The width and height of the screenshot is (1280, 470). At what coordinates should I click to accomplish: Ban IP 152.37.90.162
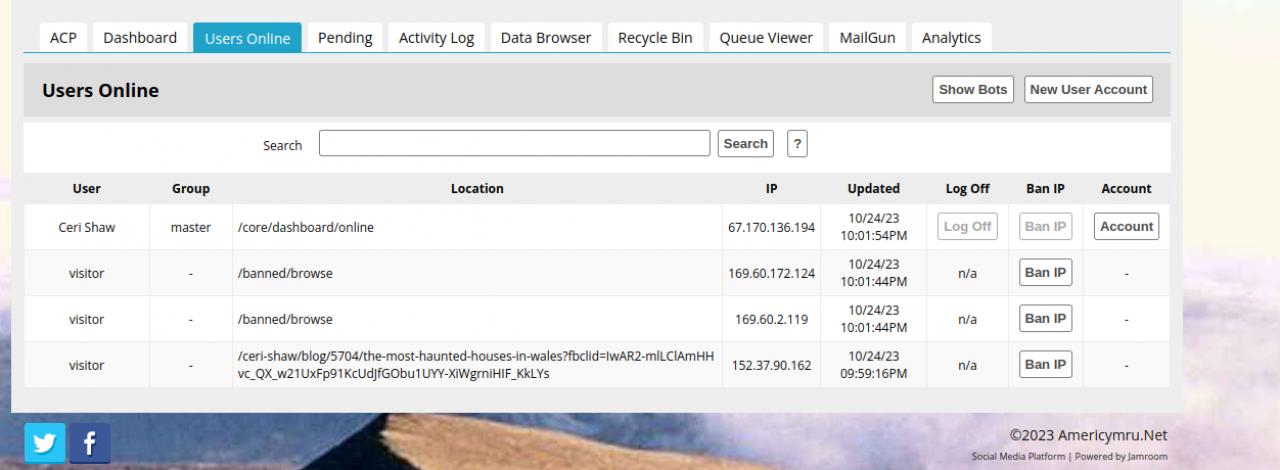pos(1045,365)
